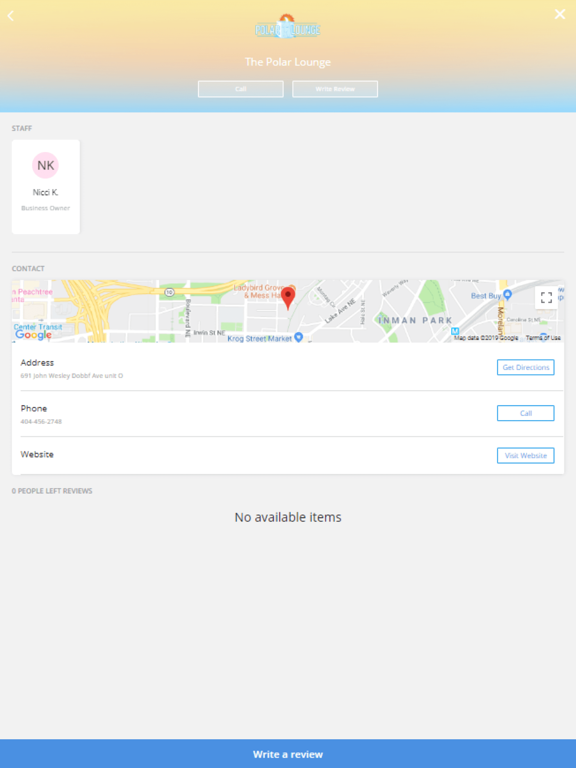Image resolution: width=576 pixels, height=768 pixels.
Task: Click Best Buy map marker
Action: pos(507,294)
